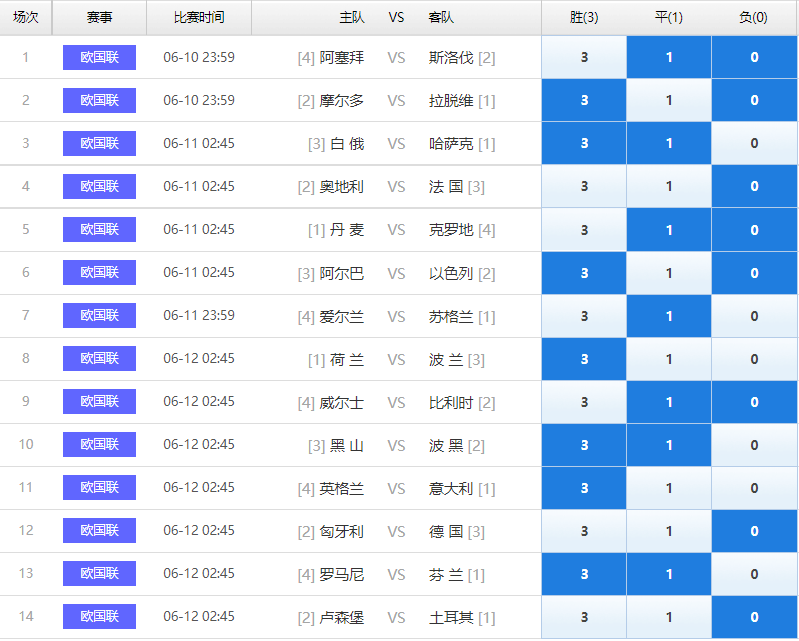Select draw (1) for 奥地利 vs 法国
Screen dimensions: 799x641
[669, 186]
